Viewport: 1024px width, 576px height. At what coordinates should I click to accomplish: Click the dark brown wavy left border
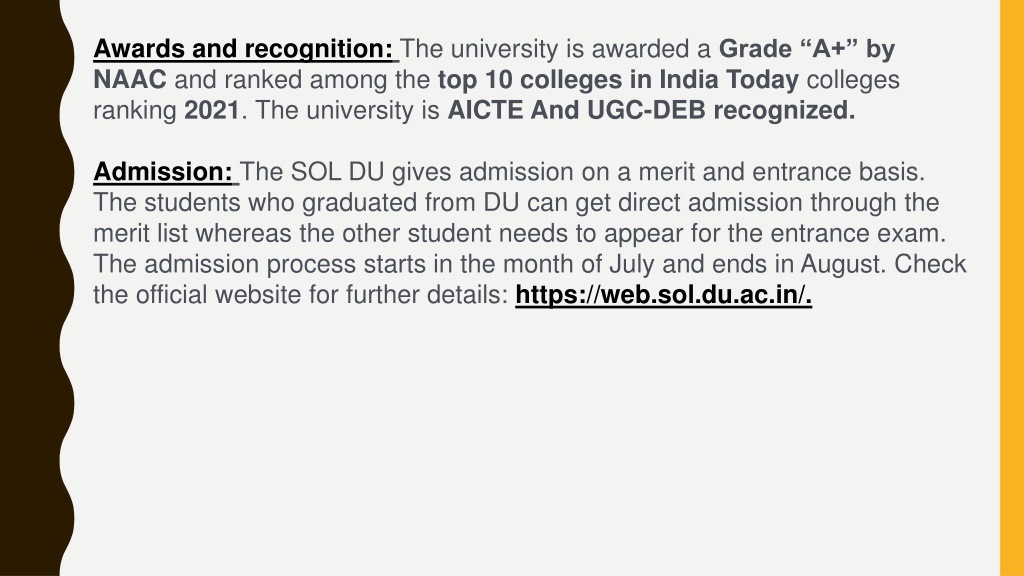[x=33, y=288]
